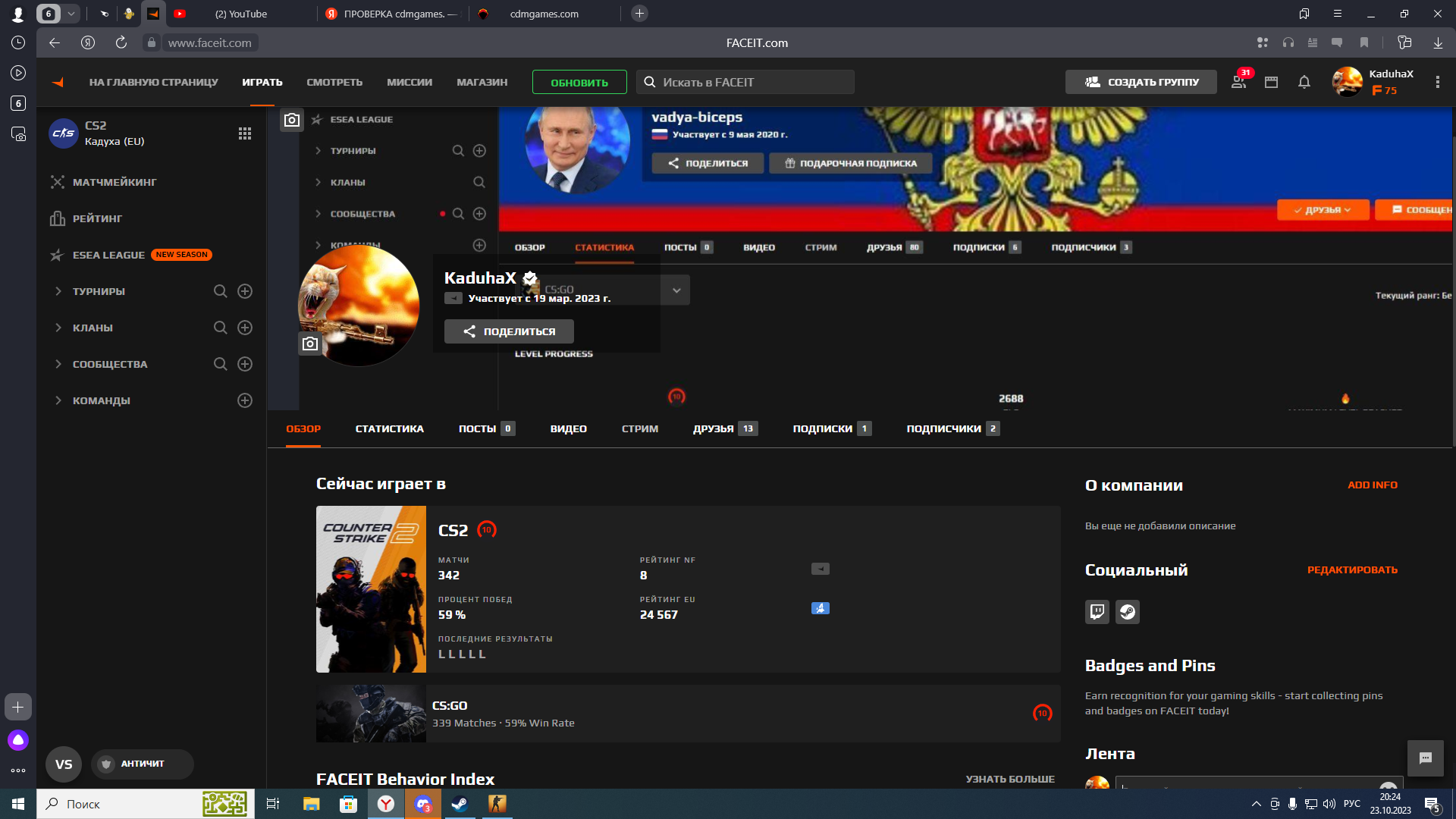1456x819 pixels.
Task: Open the МАГАЗИН top menu item
Action: coord(482,82)
